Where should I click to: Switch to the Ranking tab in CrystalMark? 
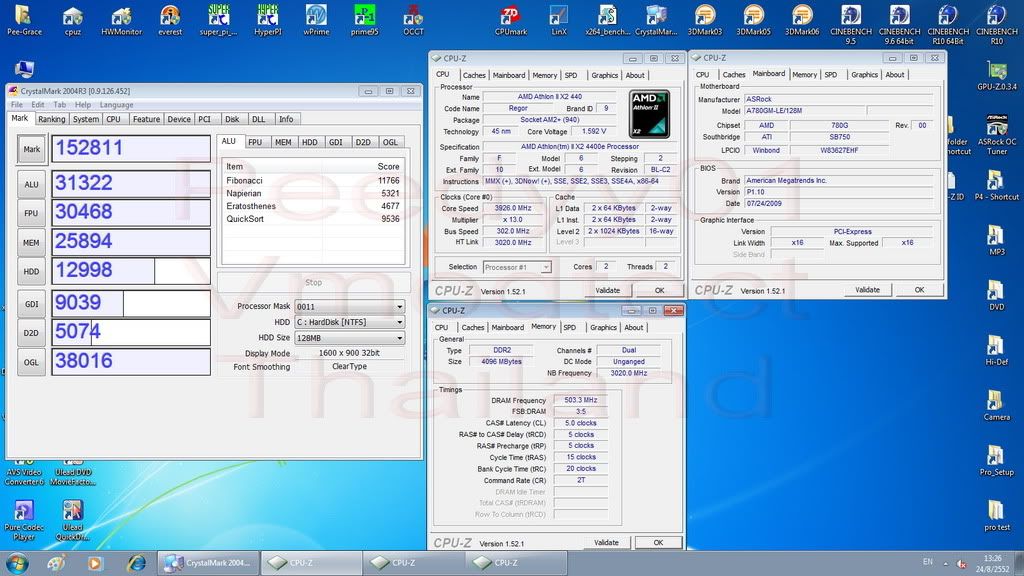(x=51, y=119)
